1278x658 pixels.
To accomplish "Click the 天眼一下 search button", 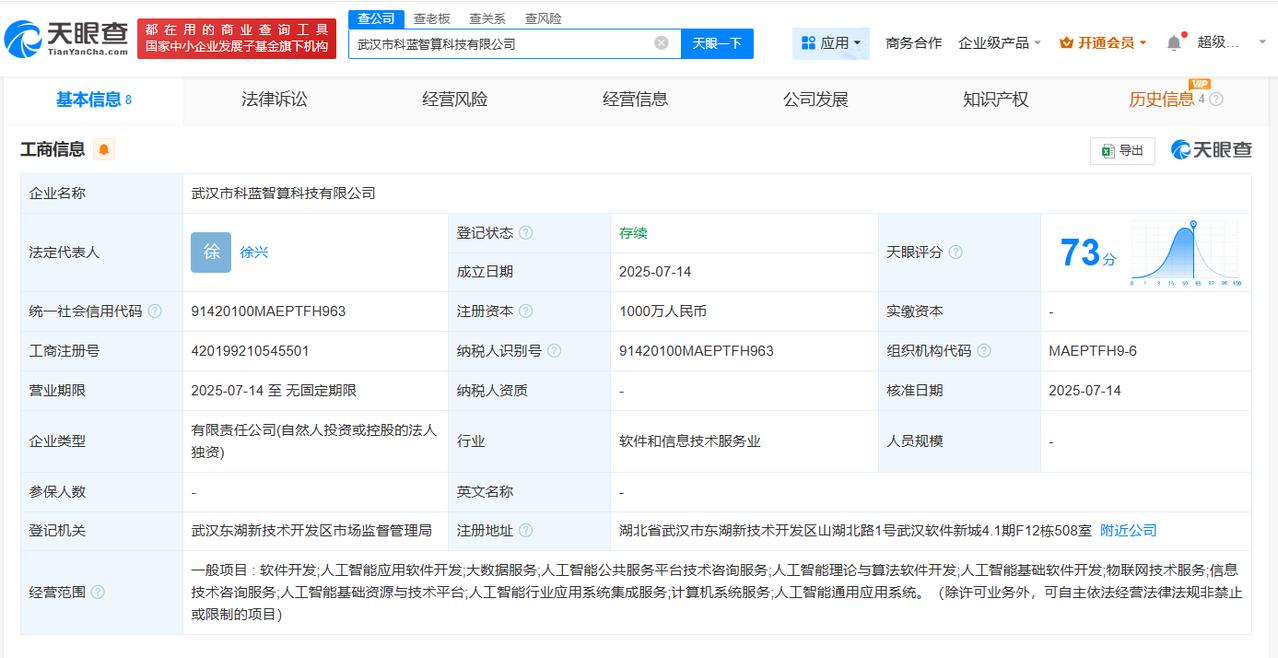I will 717,43.
